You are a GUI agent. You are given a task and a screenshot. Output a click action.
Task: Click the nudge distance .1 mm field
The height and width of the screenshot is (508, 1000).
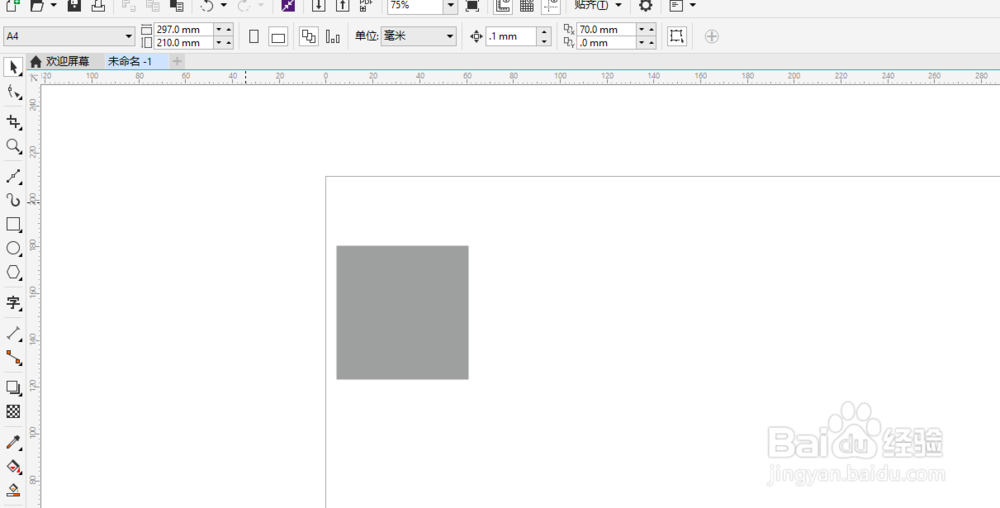[511, 36]
